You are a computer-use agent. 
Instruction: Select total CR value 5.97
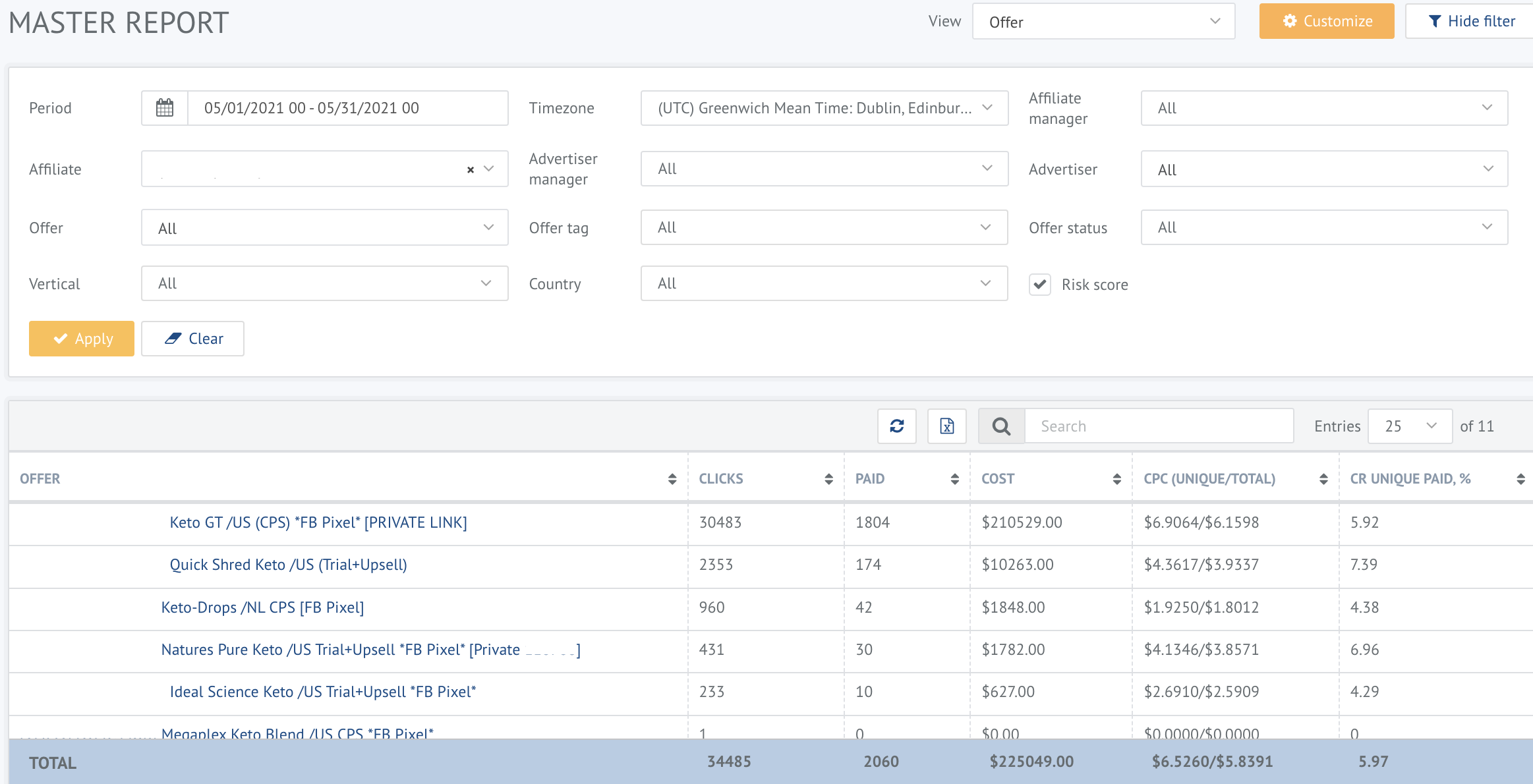click(x=1374, y=762)
